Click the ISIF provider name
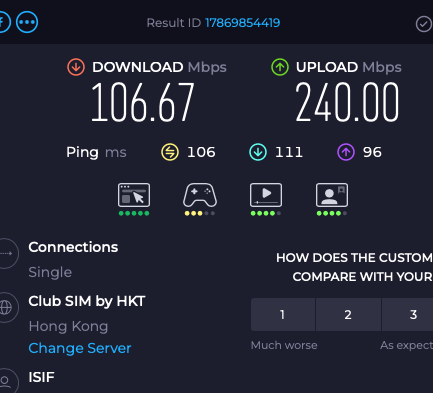Viewport: 433px width, 393px height. coord(41,377)
